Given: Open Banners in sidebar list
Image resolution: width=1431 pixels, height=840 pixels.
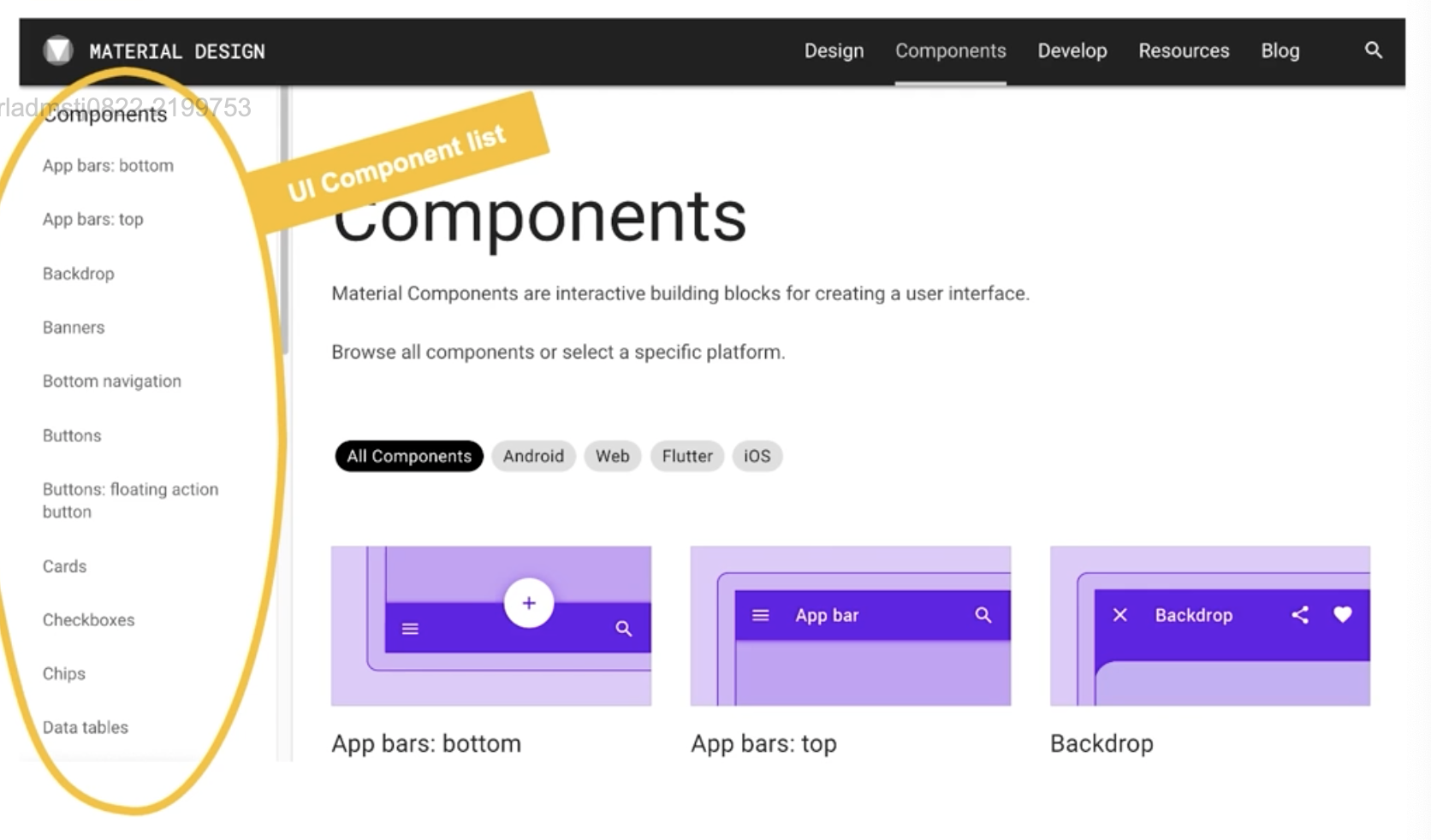Looking at the screenshot, I should pyautogui.click(x=74, y=328).
